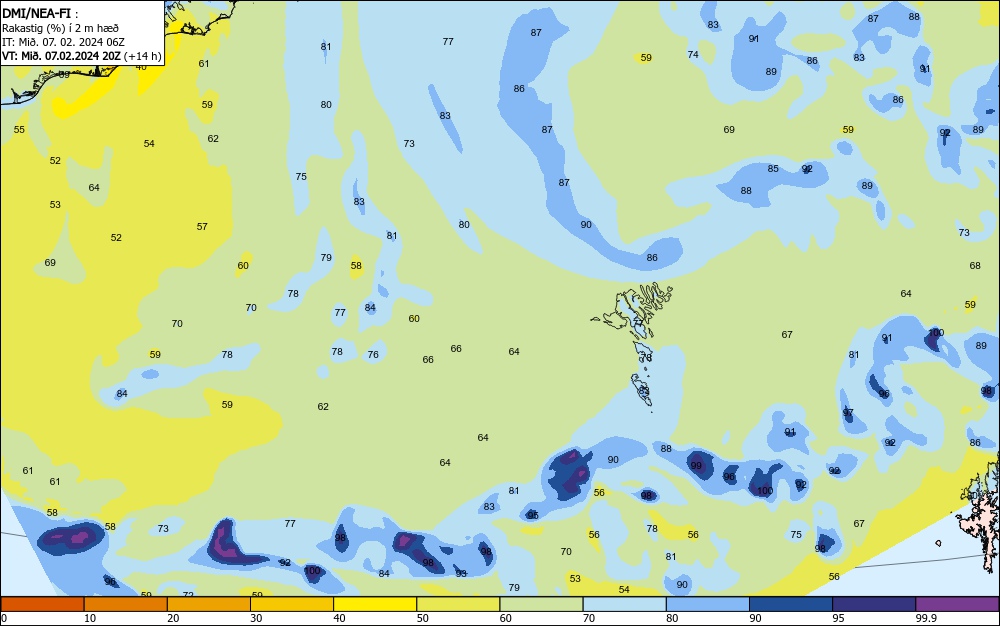The image size is (1000, 626).
Task: Select the 'Rakastig (%) í 2 m hæð' line
Action: point(60,28)
